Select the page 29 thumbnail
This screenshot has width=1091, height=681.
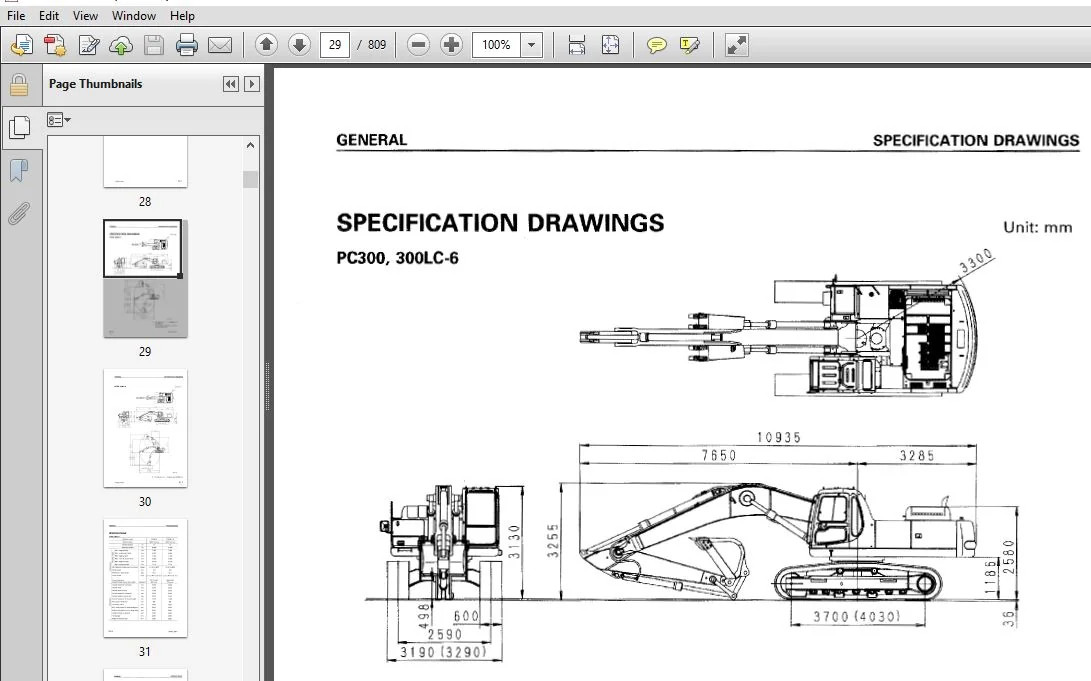pos(145,279)
